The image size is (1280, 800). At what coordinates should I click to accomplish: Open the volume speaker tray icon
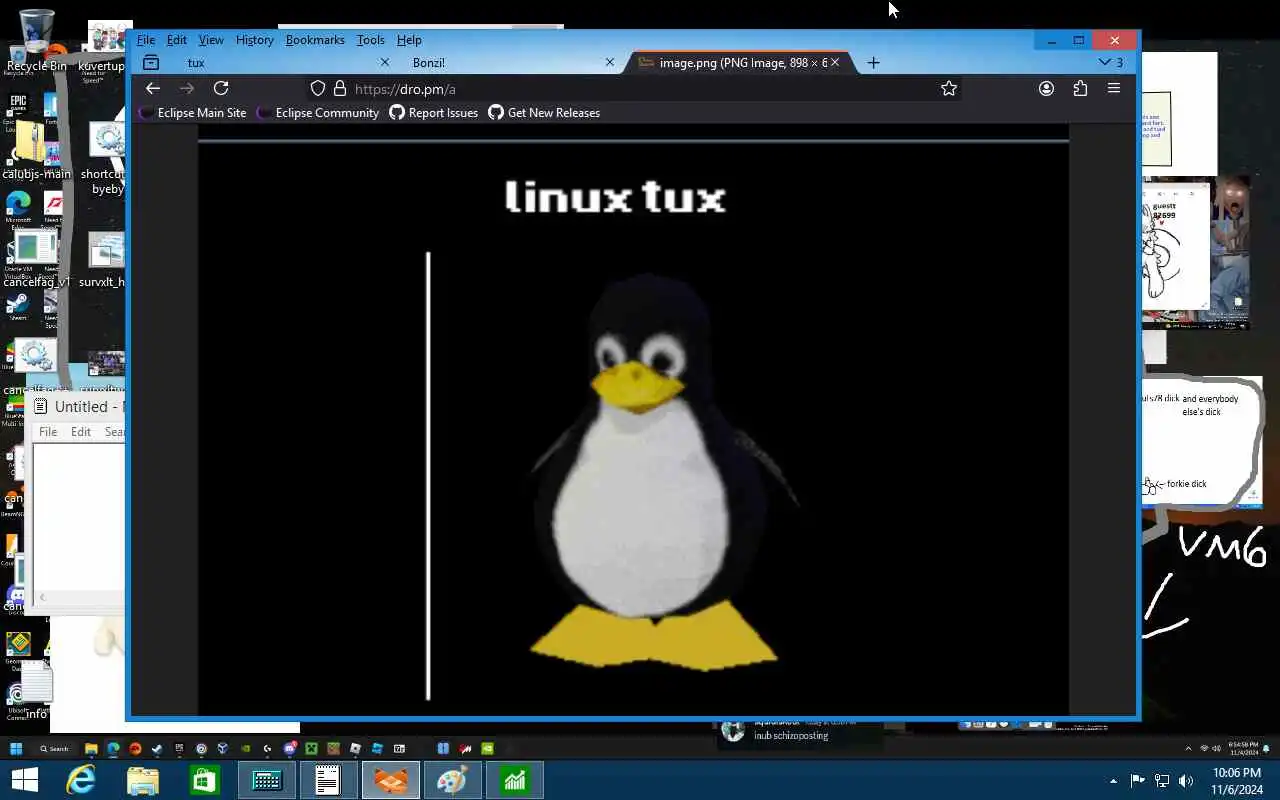(x=1186, y=781)
